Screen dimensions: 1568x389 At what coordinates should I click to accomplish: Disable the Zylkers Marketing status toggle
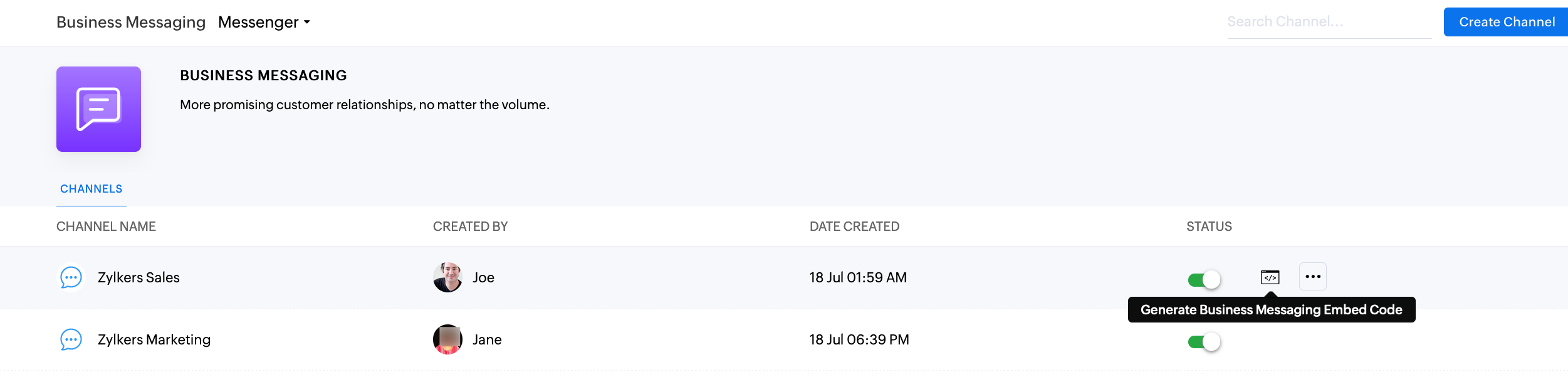coord(1204,341)
